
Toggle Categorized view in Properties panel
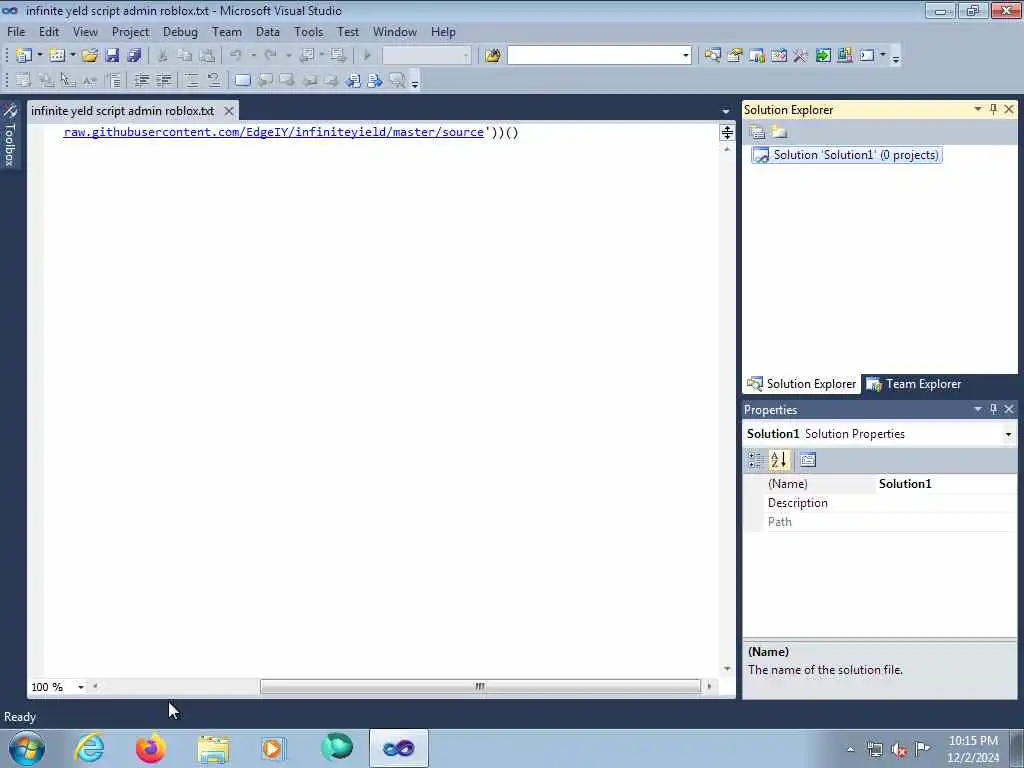(755, 460)
